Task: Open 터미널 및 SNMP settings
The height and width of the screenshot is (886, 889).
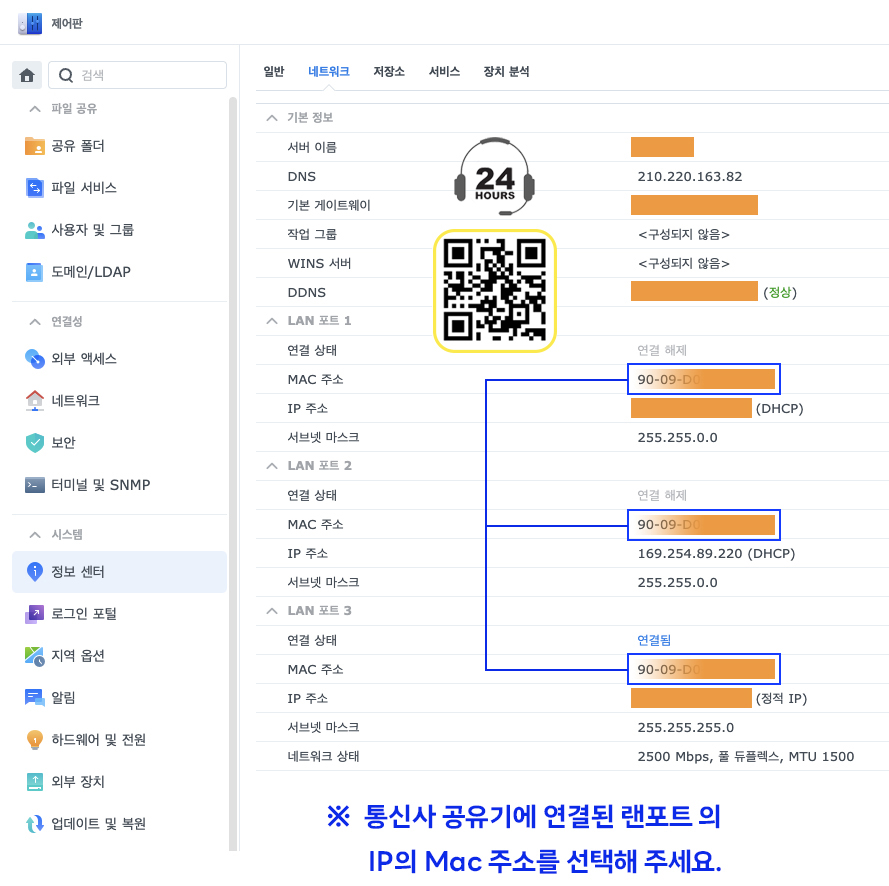Action: (x=120, y=485)
